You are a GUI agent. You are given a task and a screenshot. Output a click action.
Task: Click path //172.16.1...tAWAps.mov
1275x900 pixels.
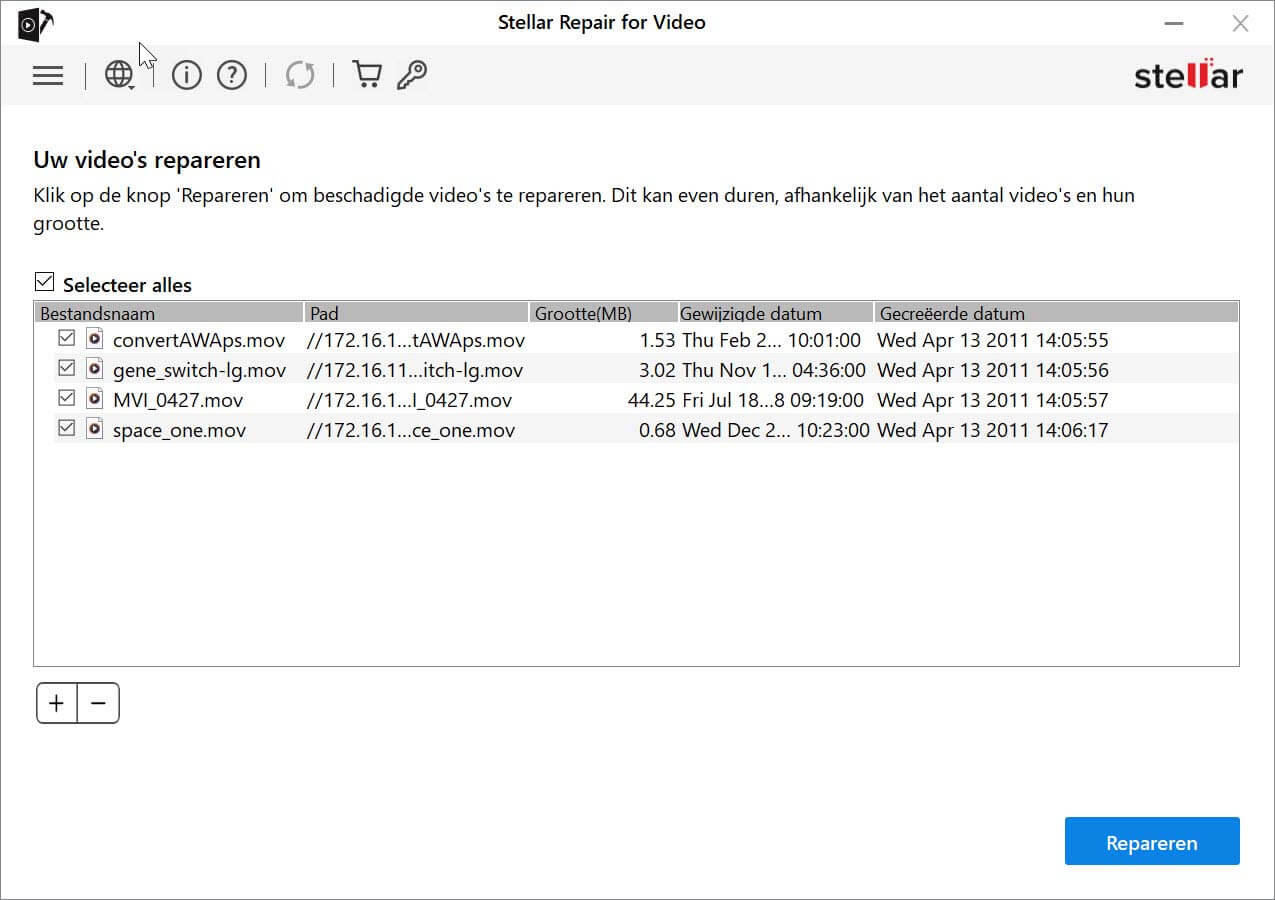click(416, 340)
